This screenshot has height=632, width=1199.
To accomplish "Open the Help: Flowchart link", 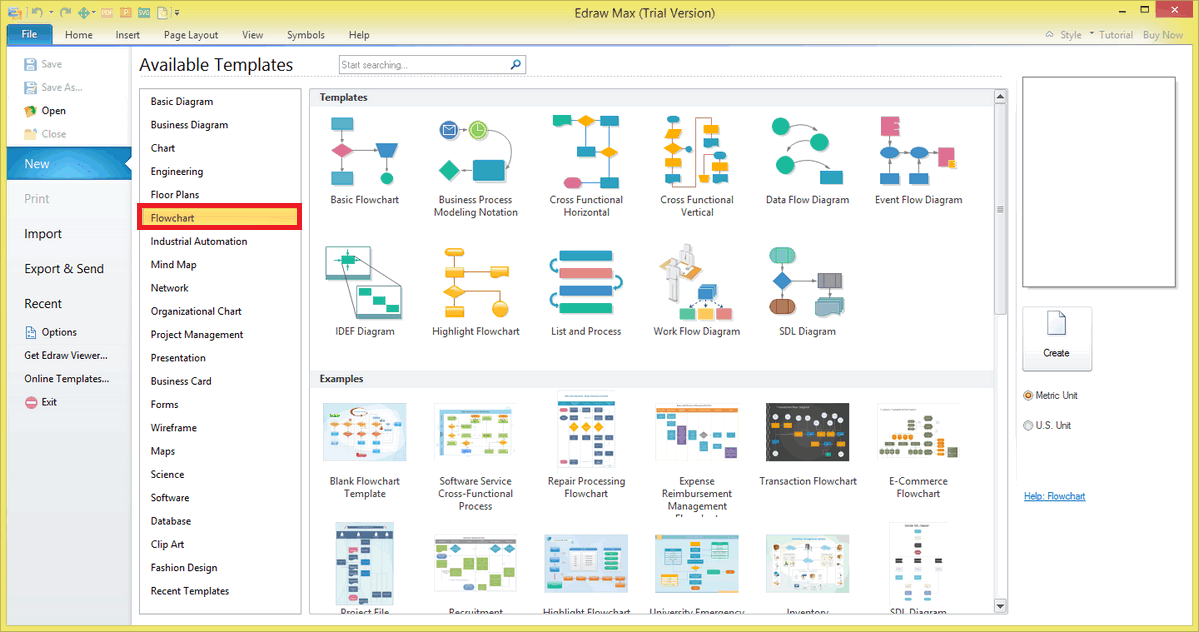I will click(1054, 496).
